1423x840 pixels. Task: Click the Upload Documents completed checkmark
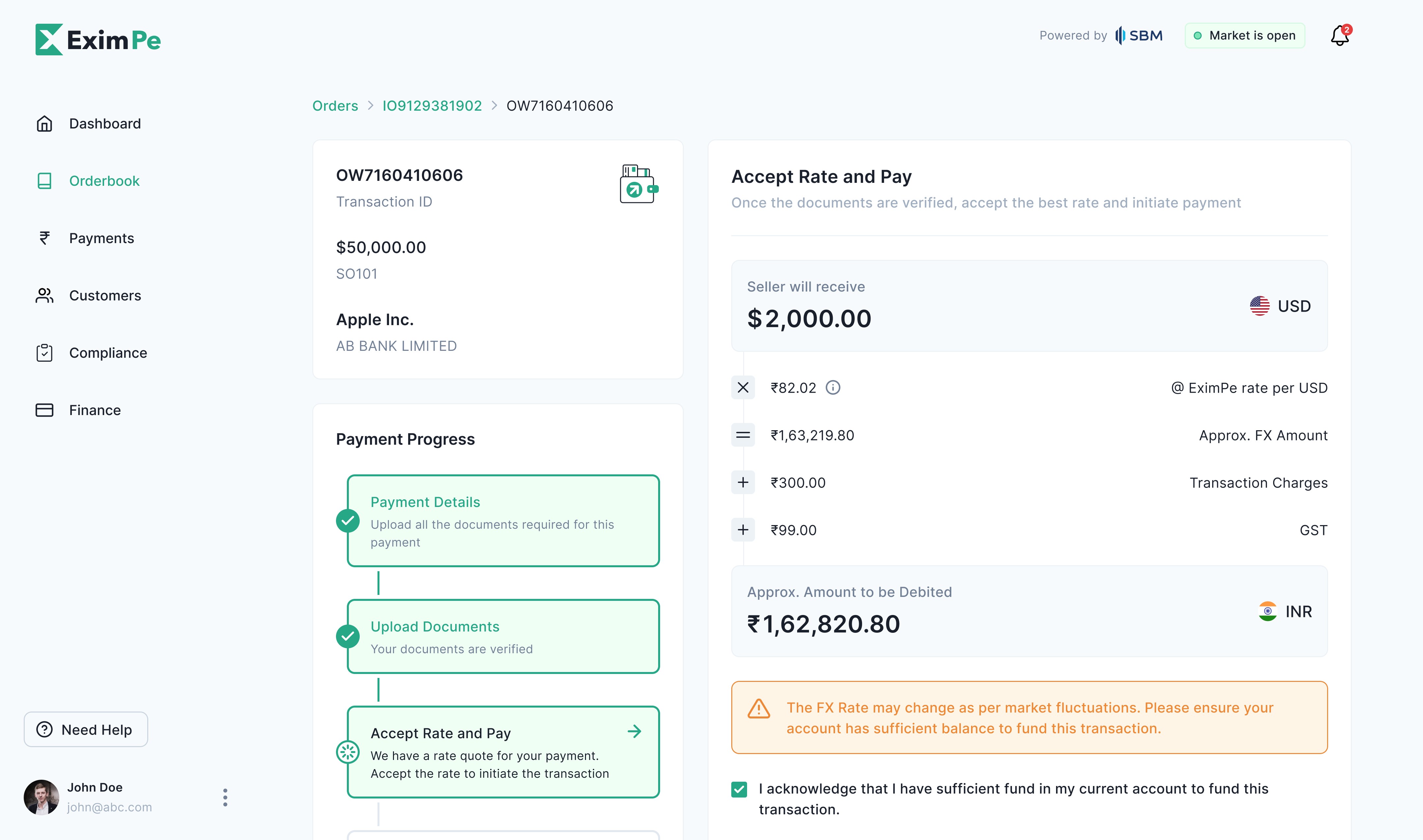pos(348,636)
